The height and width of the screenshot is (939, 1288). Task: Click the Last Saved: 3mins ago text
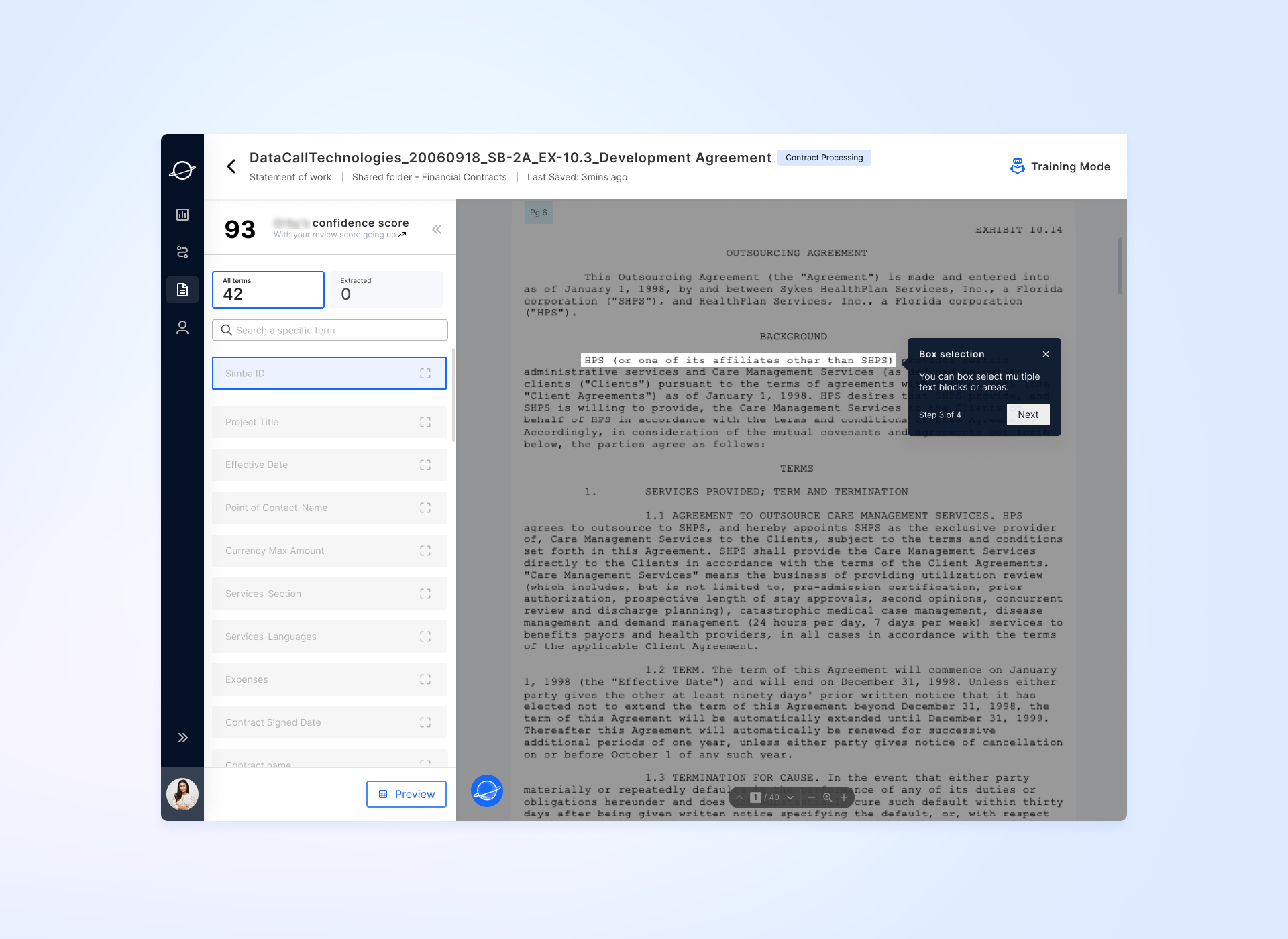point(577,177)
